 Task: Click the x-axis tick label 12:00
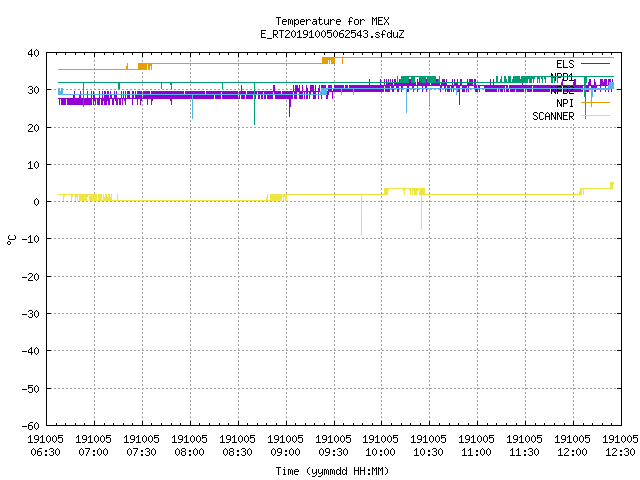(572, 452)
